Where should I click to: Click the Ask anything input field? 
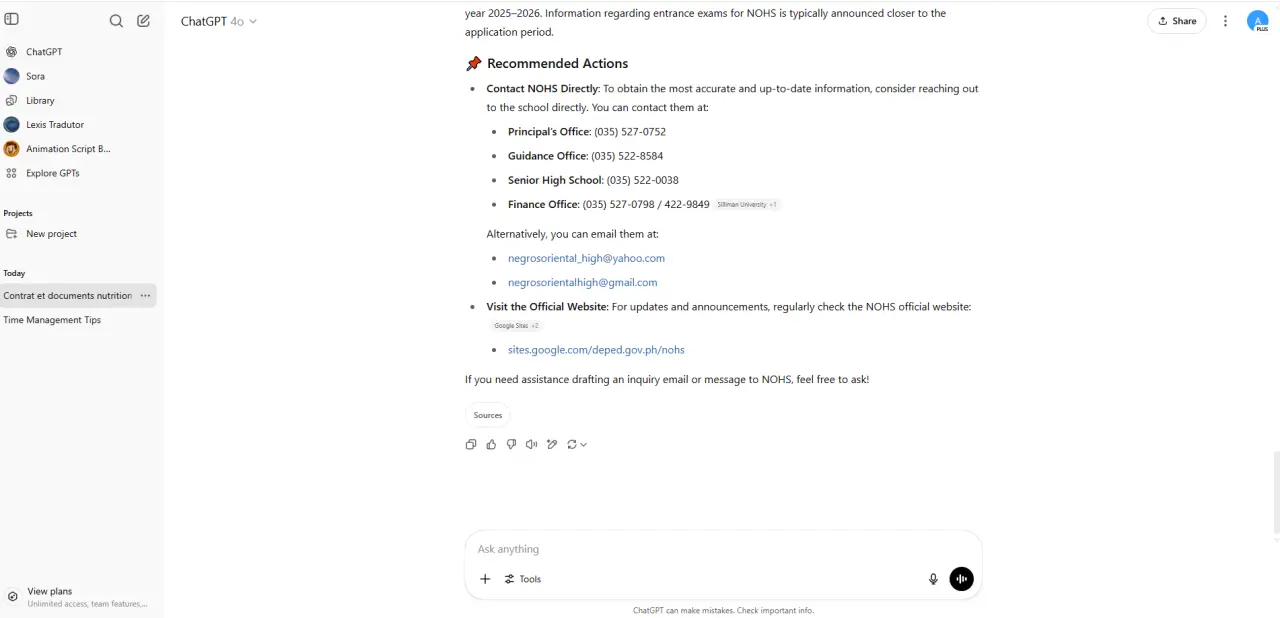point(700,549)
